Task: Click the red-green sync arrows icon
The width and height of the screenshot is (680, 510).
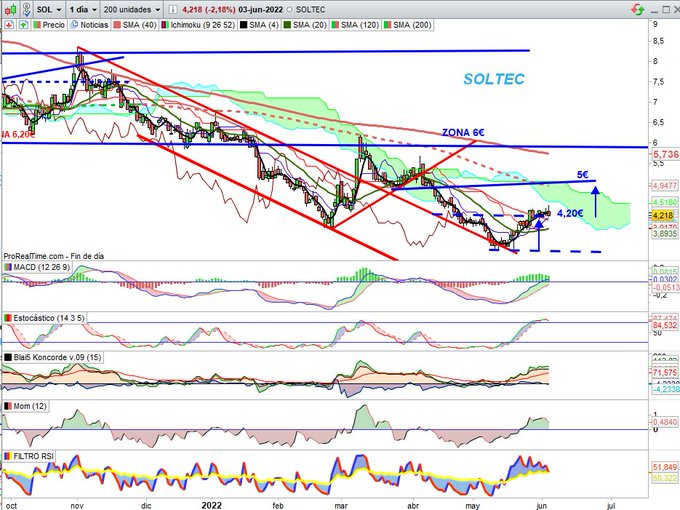Action: click(x=638, y=9)
